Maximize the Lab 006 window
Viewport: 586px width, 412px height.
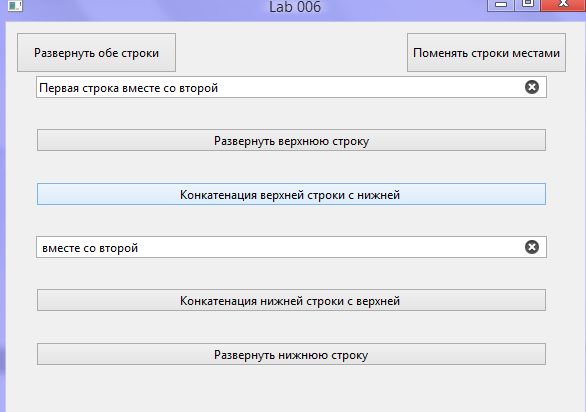click(x=527, y=5)
